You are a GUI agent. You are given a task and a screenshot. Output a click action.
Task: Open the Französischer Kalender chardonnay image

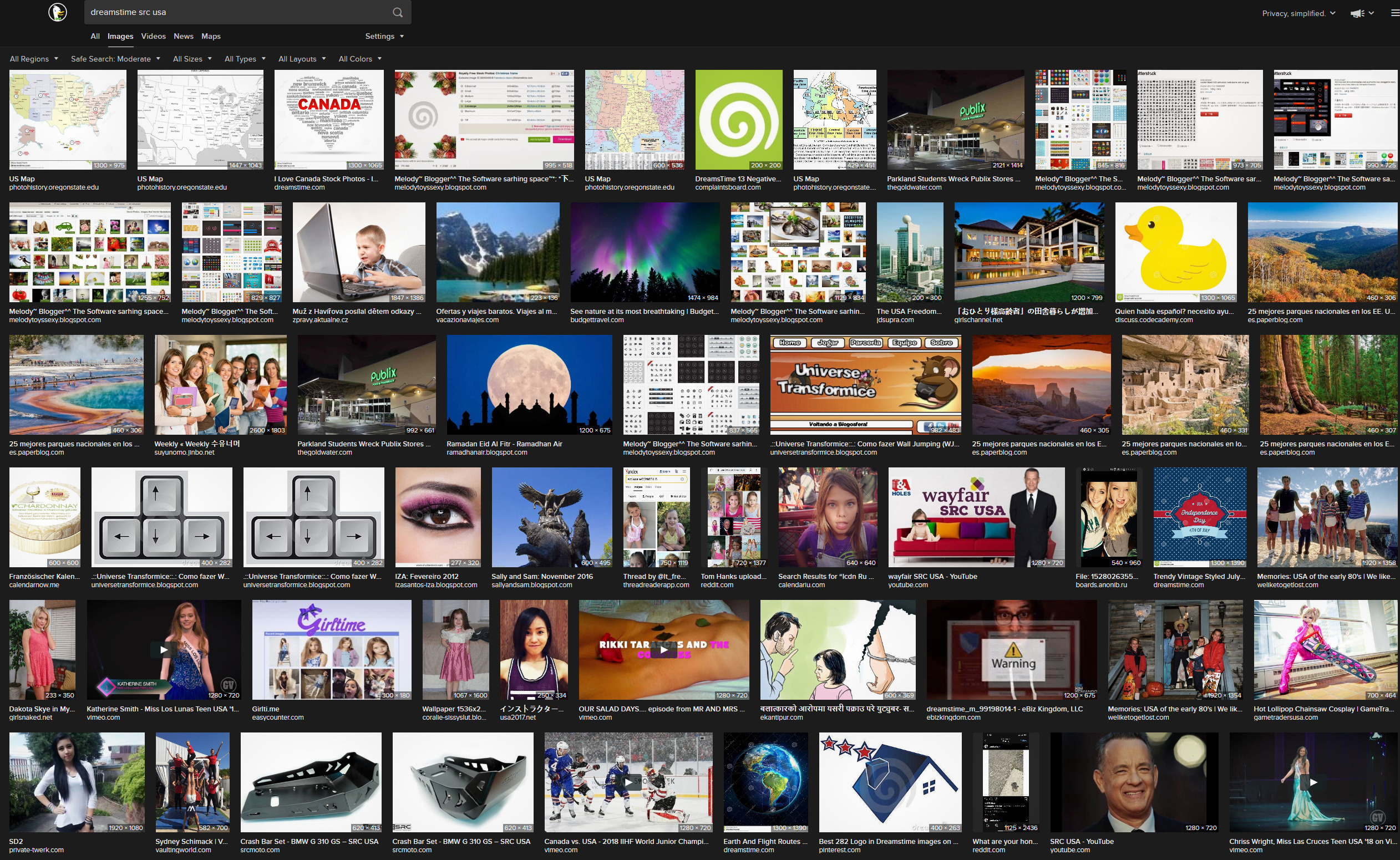point(45,517)
